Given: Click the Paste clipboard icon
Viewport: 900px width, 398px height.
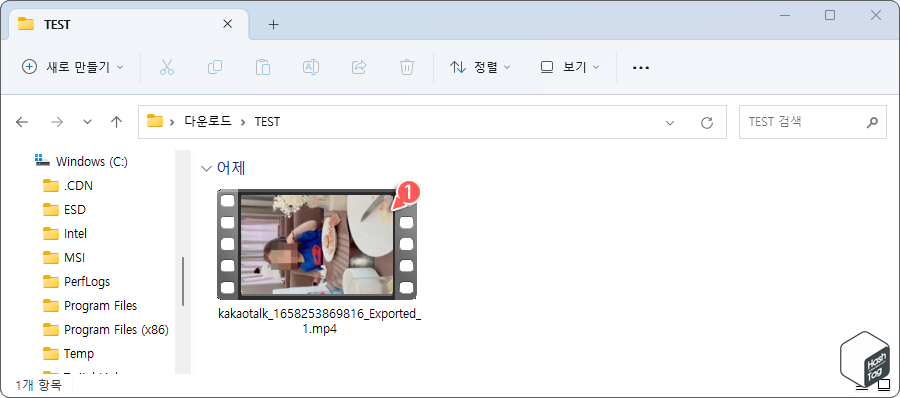Looking at the screenshot, I should tap(263, 67).
